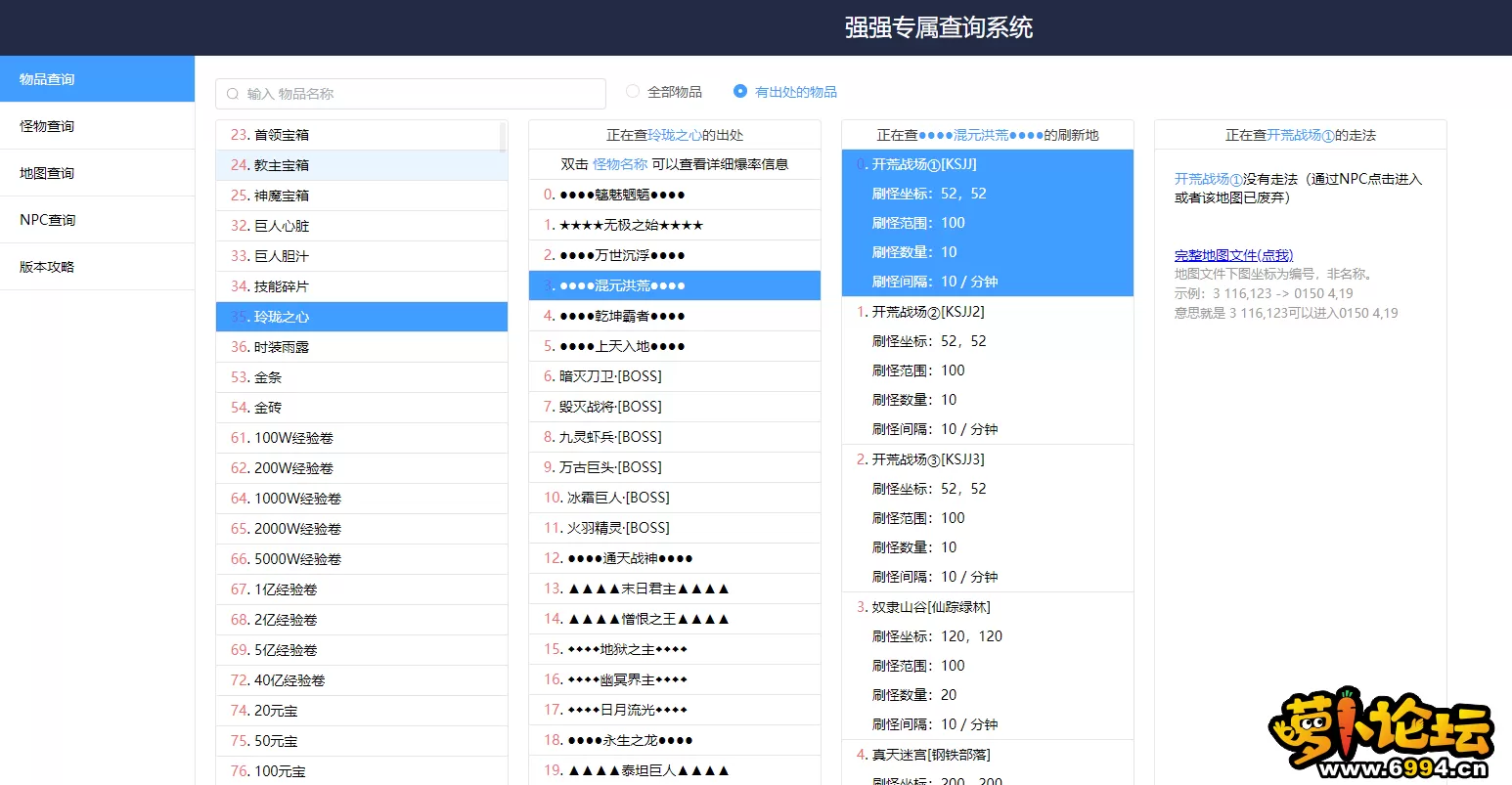Select item 64. 1000W经验卷

pyautogui.click(x=362, y=499)
